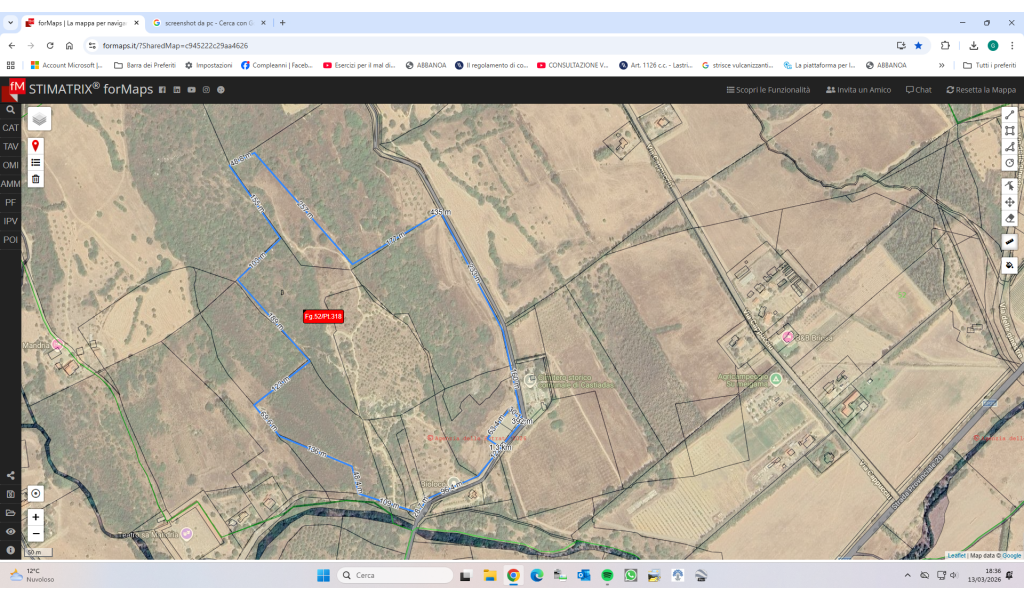Screen dimensions: 1024x600
Task: Choose the eraser tool on the map
Action: click(1009, 217)
